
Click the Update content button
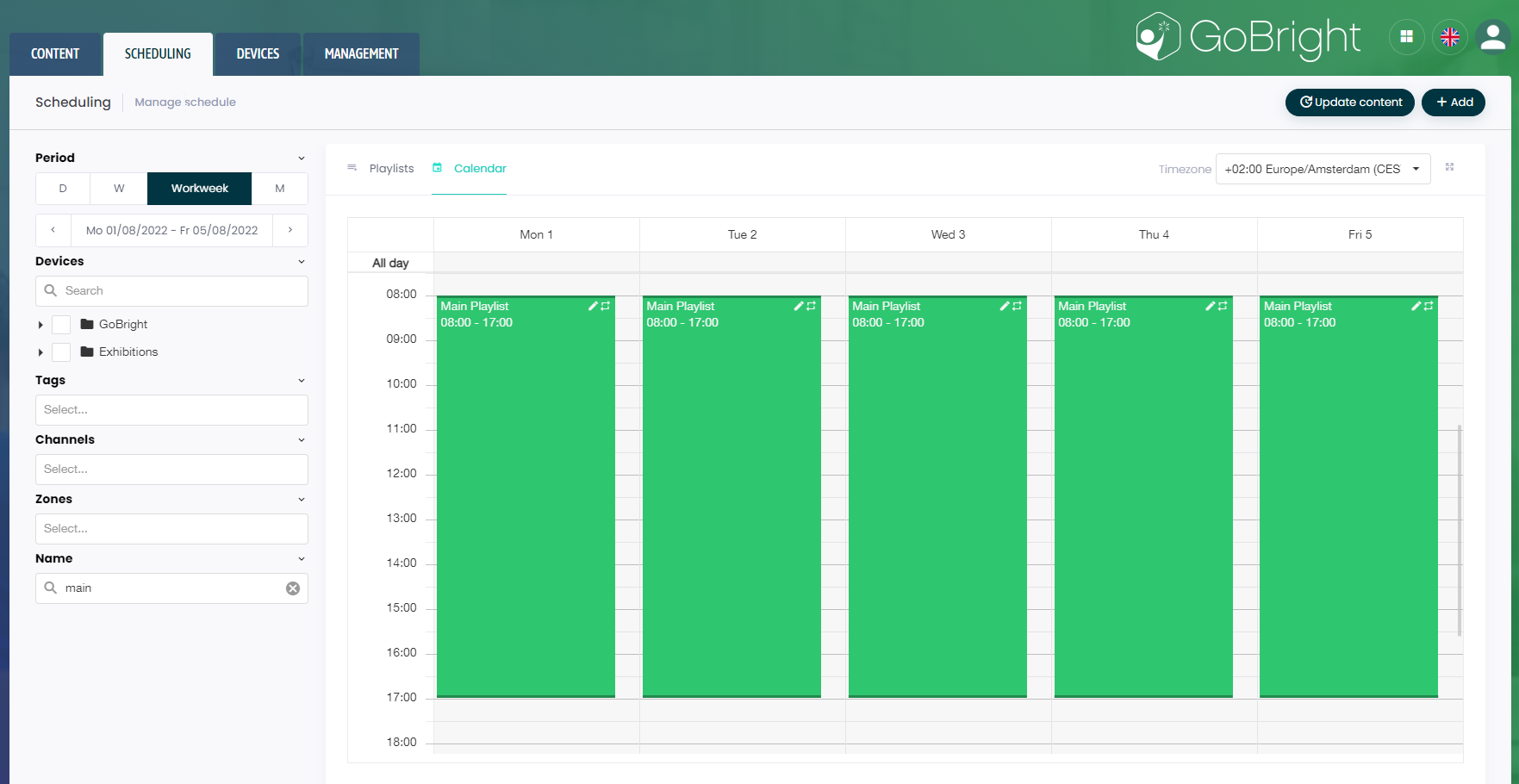tap(1350, 102)
